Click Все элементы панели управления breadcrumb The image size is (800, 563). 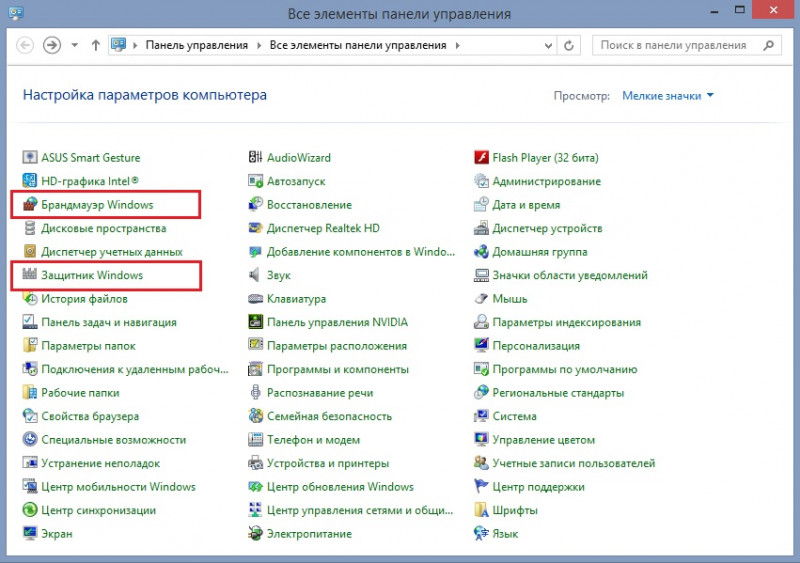pos(358,45)
